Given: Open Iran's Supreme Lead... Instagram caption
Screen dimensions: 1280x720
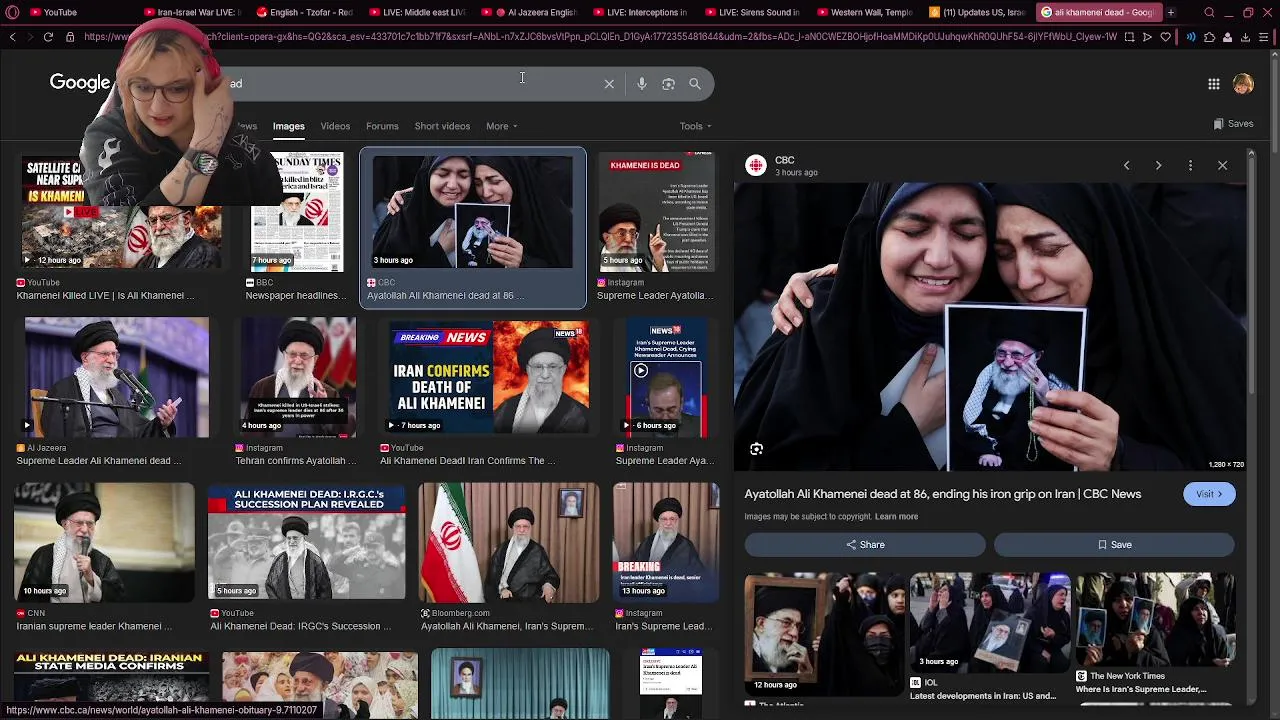Looking at the screenshot, I should pyautogui.click(x=663, y=626).
